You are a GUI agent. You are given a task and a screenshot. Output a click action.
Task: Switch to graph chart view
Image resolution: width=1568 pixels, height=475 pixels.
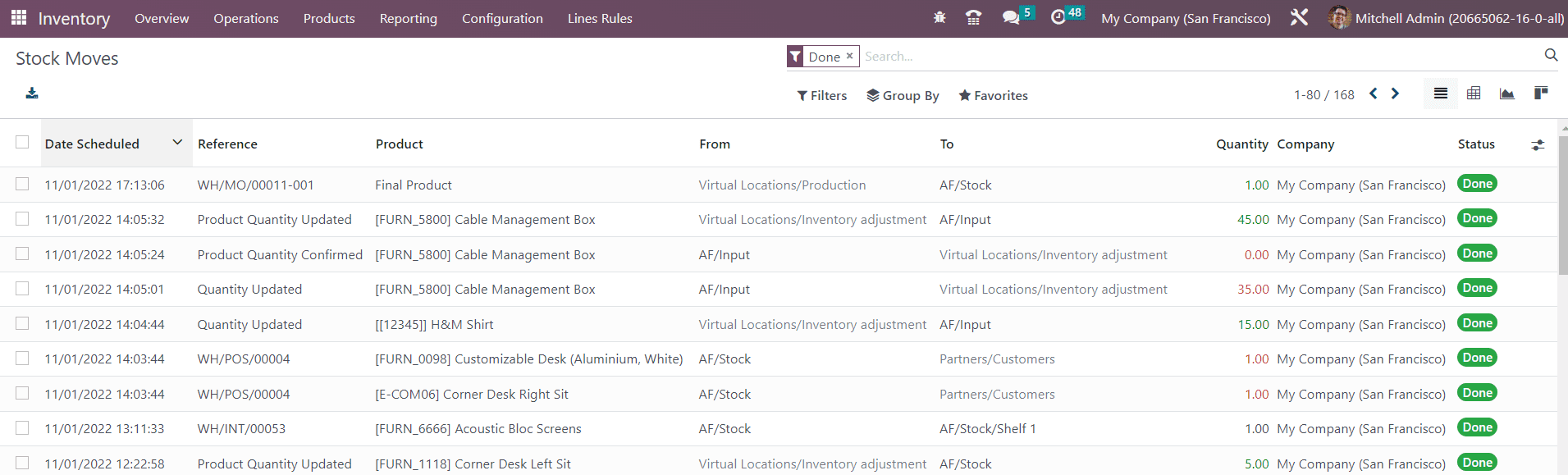[x=1506, y=94]
